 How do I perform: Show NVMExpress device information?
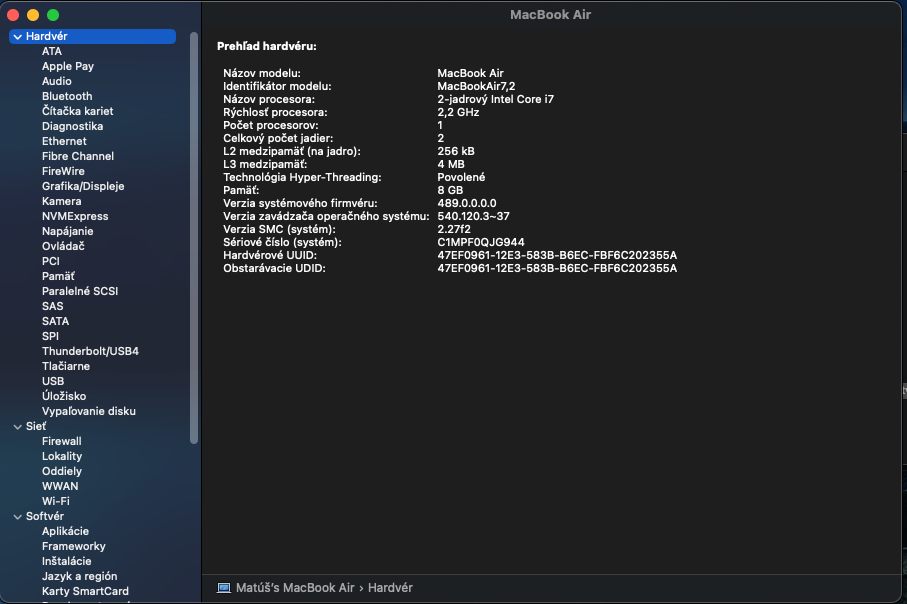pos(75,216)
